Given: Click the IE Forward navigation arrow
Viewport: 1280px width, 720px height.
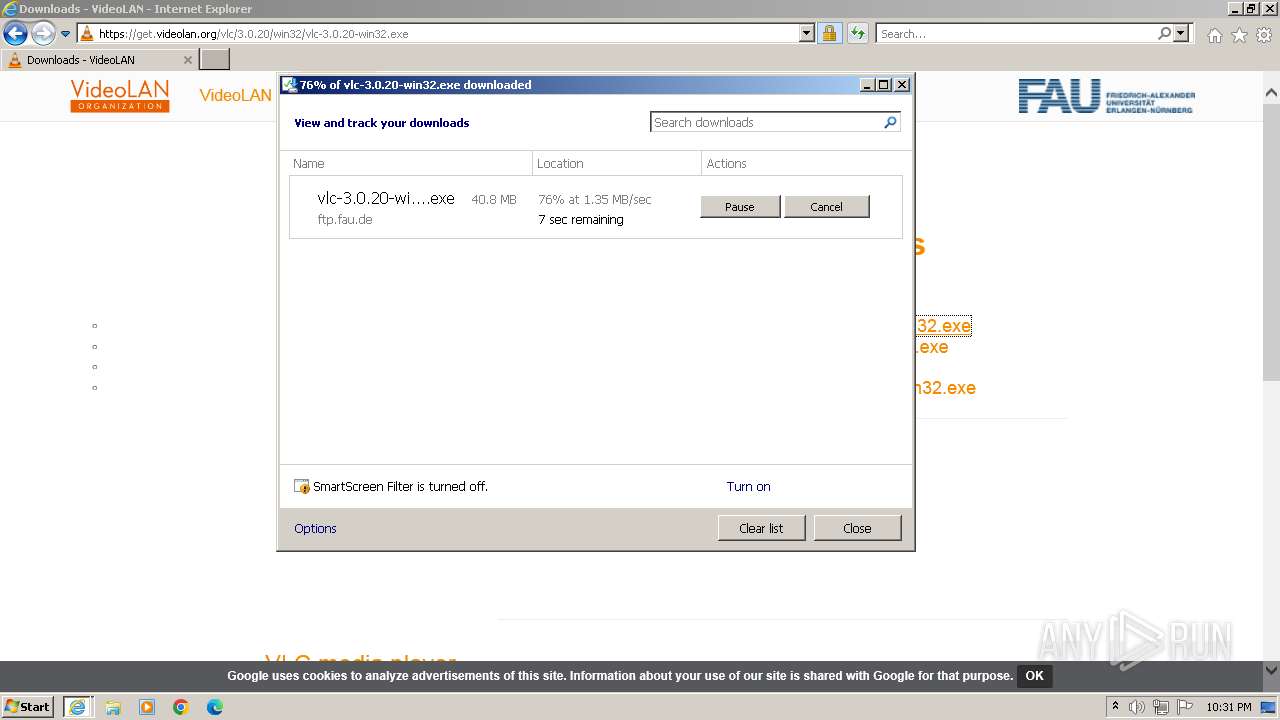Looking at the screenshot, I should (43, 34).
